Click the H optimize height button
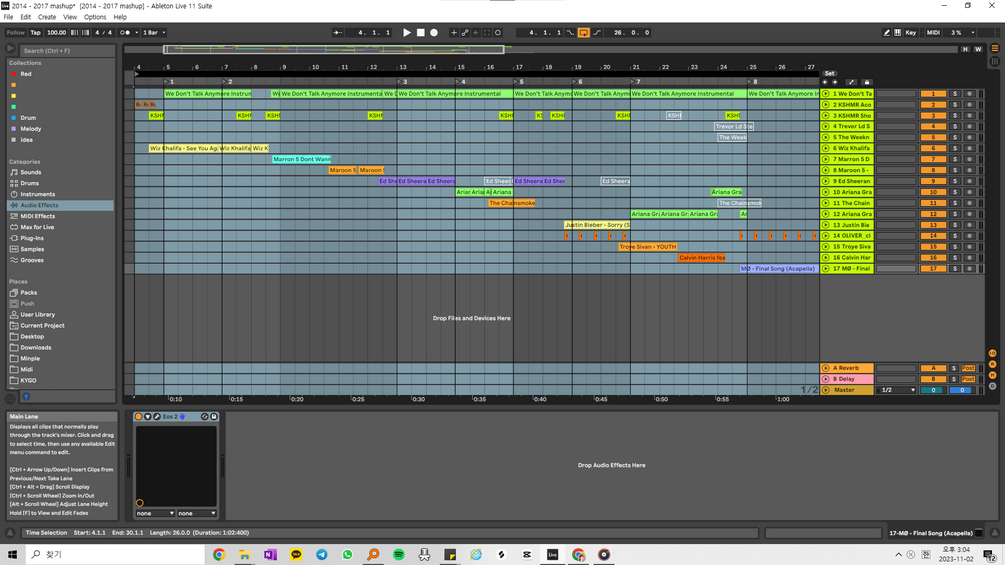The image size is (1005, 565). click(x=965, y=49)
